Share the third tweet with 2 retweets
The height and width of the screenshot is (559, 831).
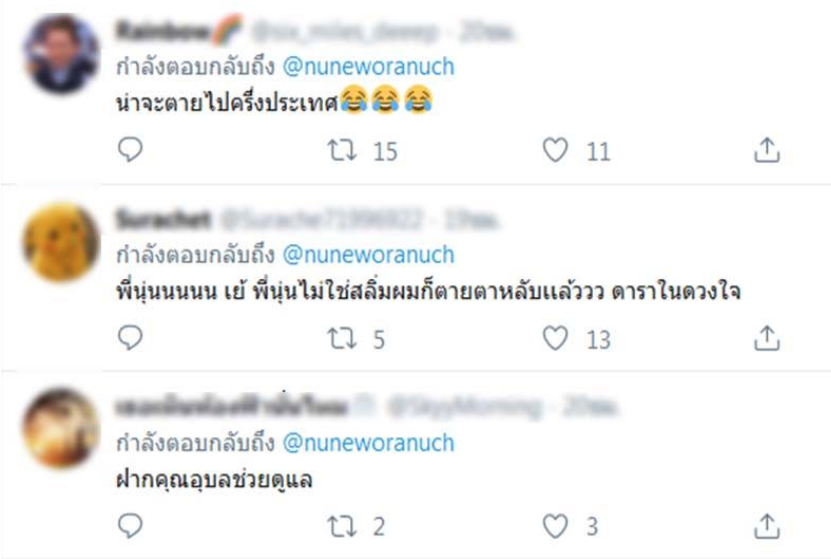pos(766,526)
